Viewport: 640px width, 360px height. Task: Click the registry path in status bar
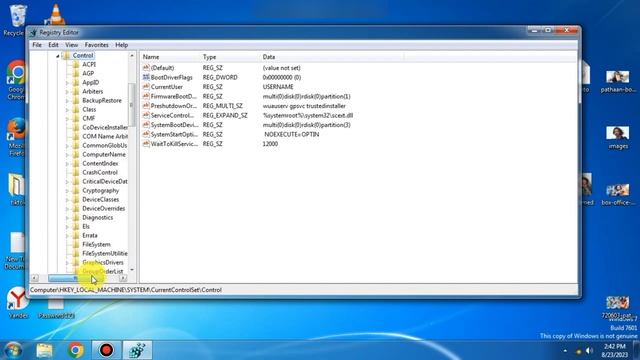point(126,290)
